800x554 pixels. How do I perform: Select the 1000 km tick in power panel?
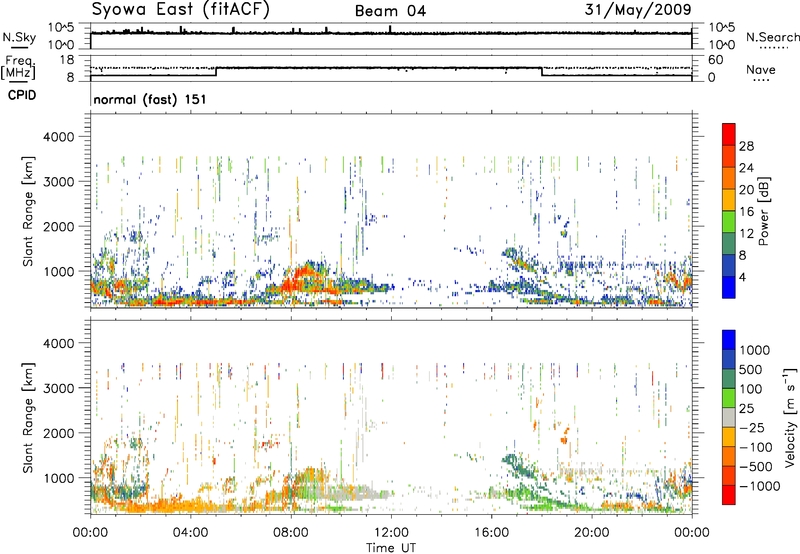click(x=58, y=271)
